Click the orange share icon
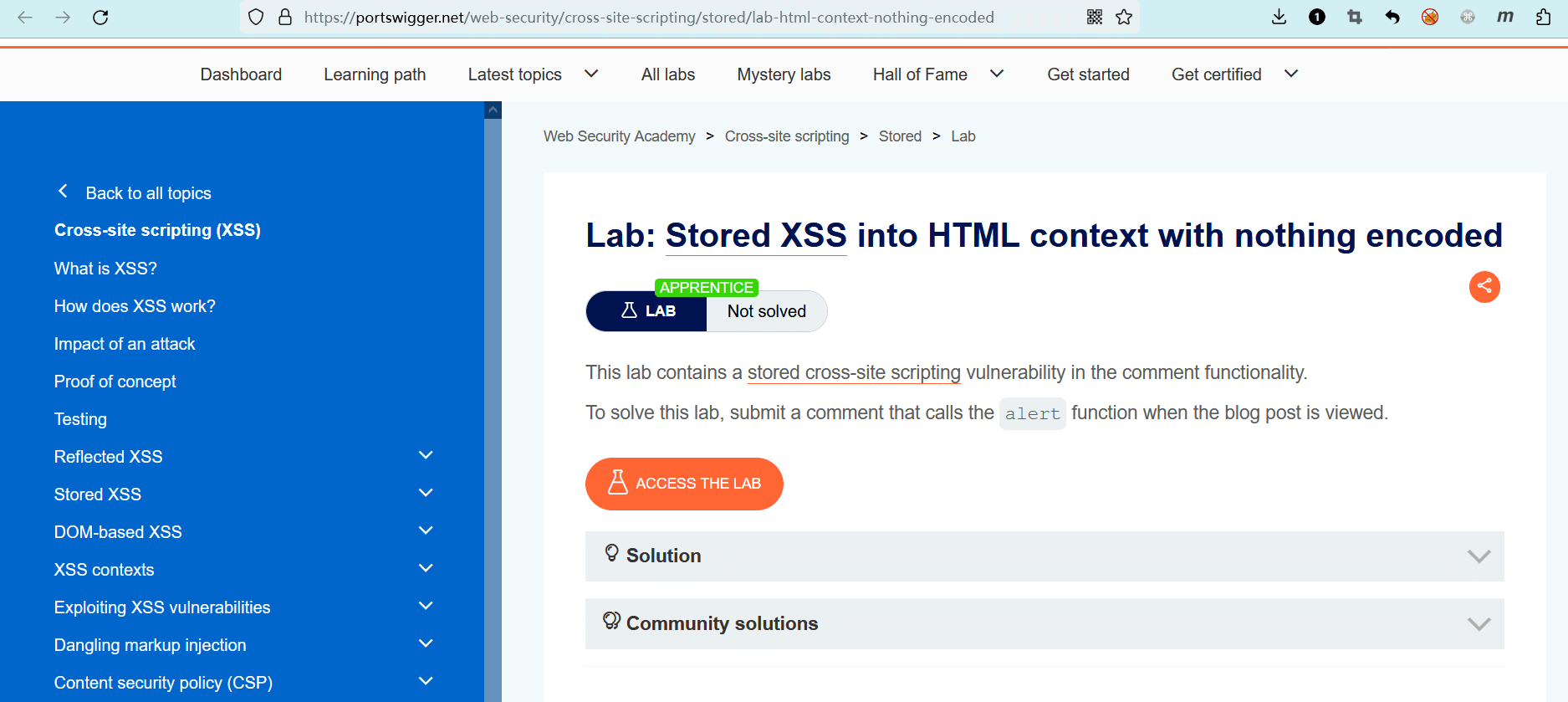Screen dimensions: 1568x702 [x=1484, y=287]
